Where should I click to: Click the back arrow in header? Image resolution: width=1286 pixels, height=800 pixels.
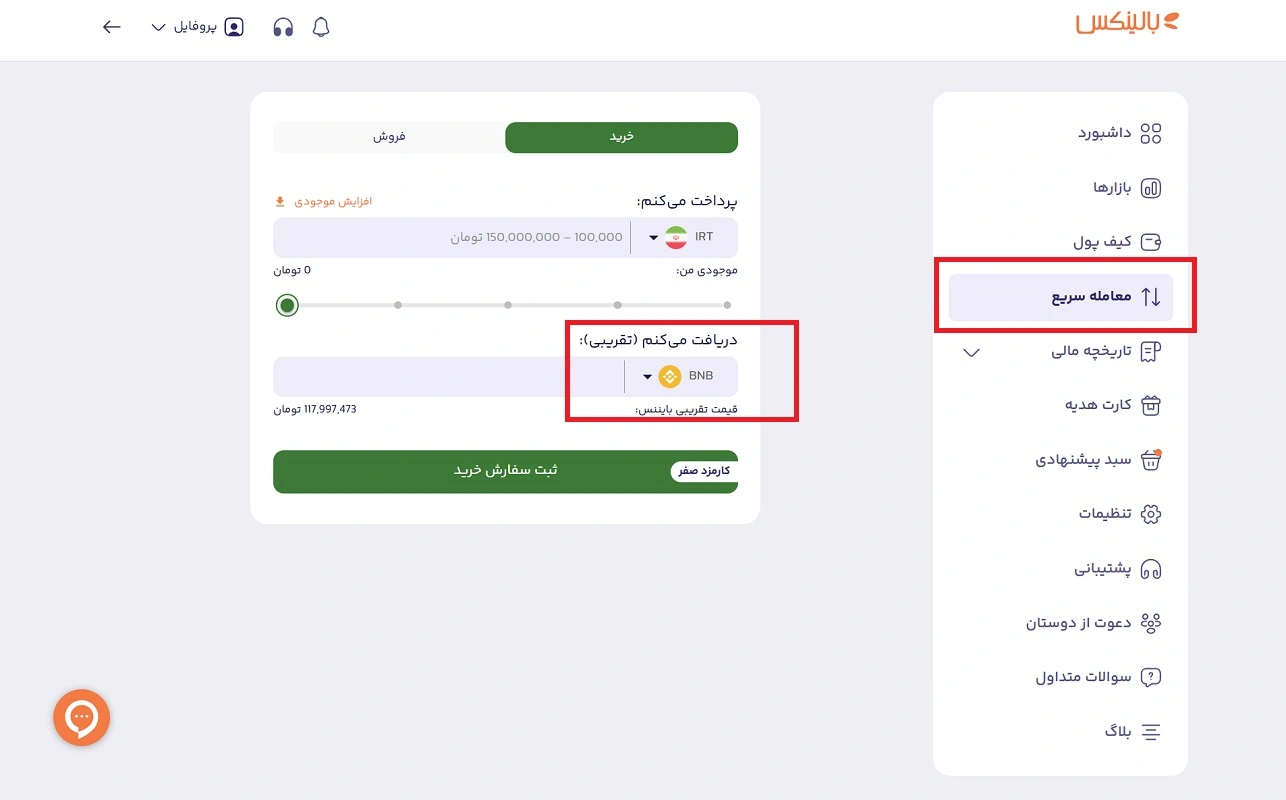pyautogui.click(x=112, y=27)
